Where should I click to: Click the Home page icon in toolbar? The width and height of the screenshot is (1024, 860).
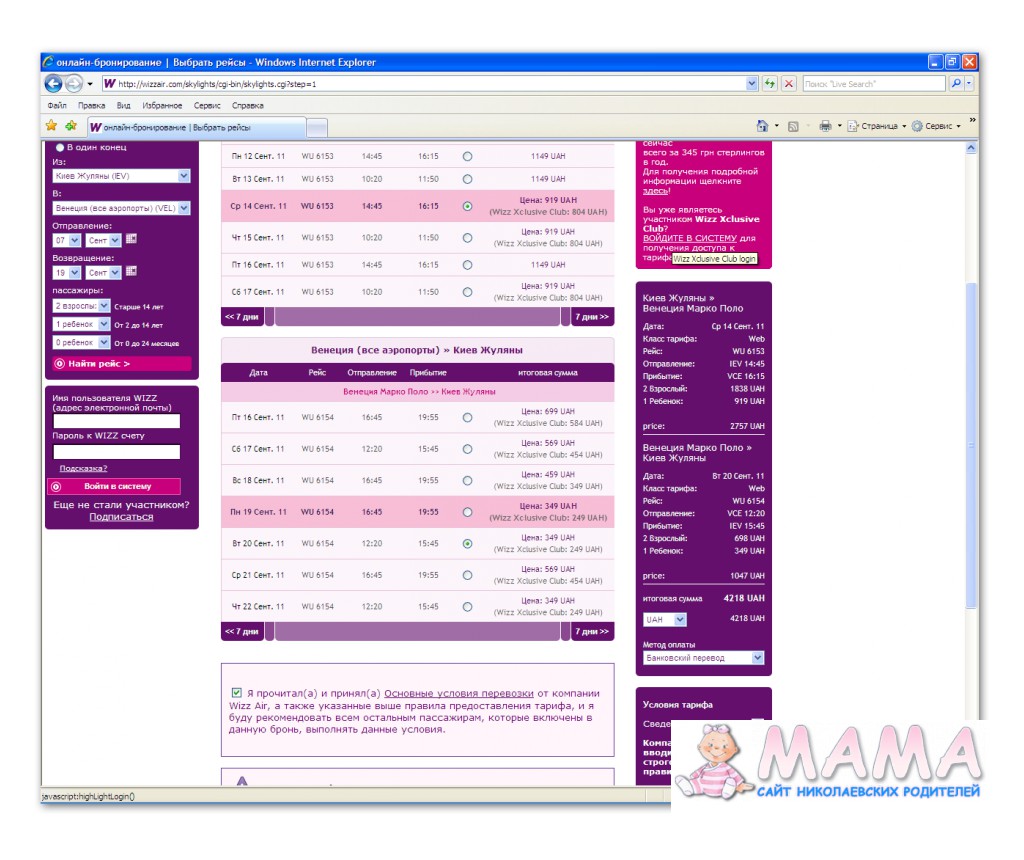pos(762,126)
